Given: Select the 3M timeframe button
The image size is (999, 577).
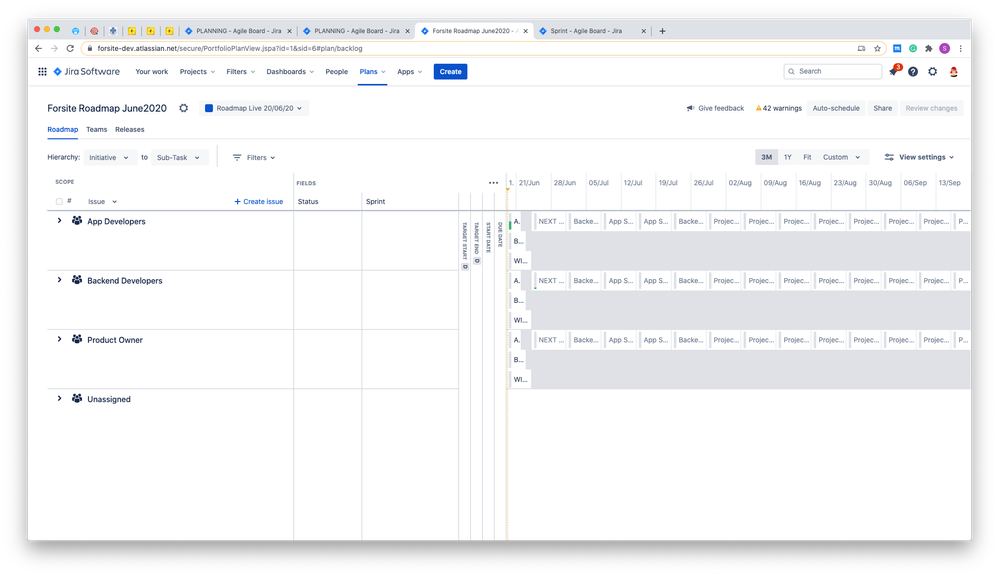Looking at the screenshot, I should [x=766, y=157].
